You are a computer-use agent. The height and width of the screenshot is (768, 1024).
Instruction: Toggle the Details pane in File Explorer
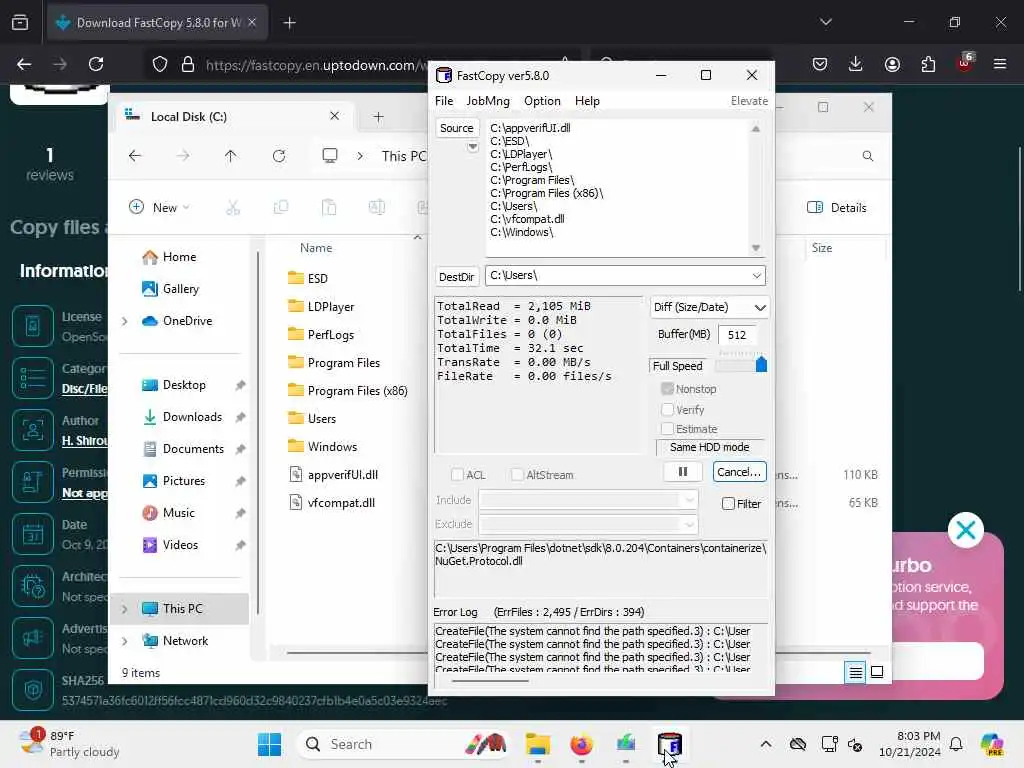tap(837, 207)
